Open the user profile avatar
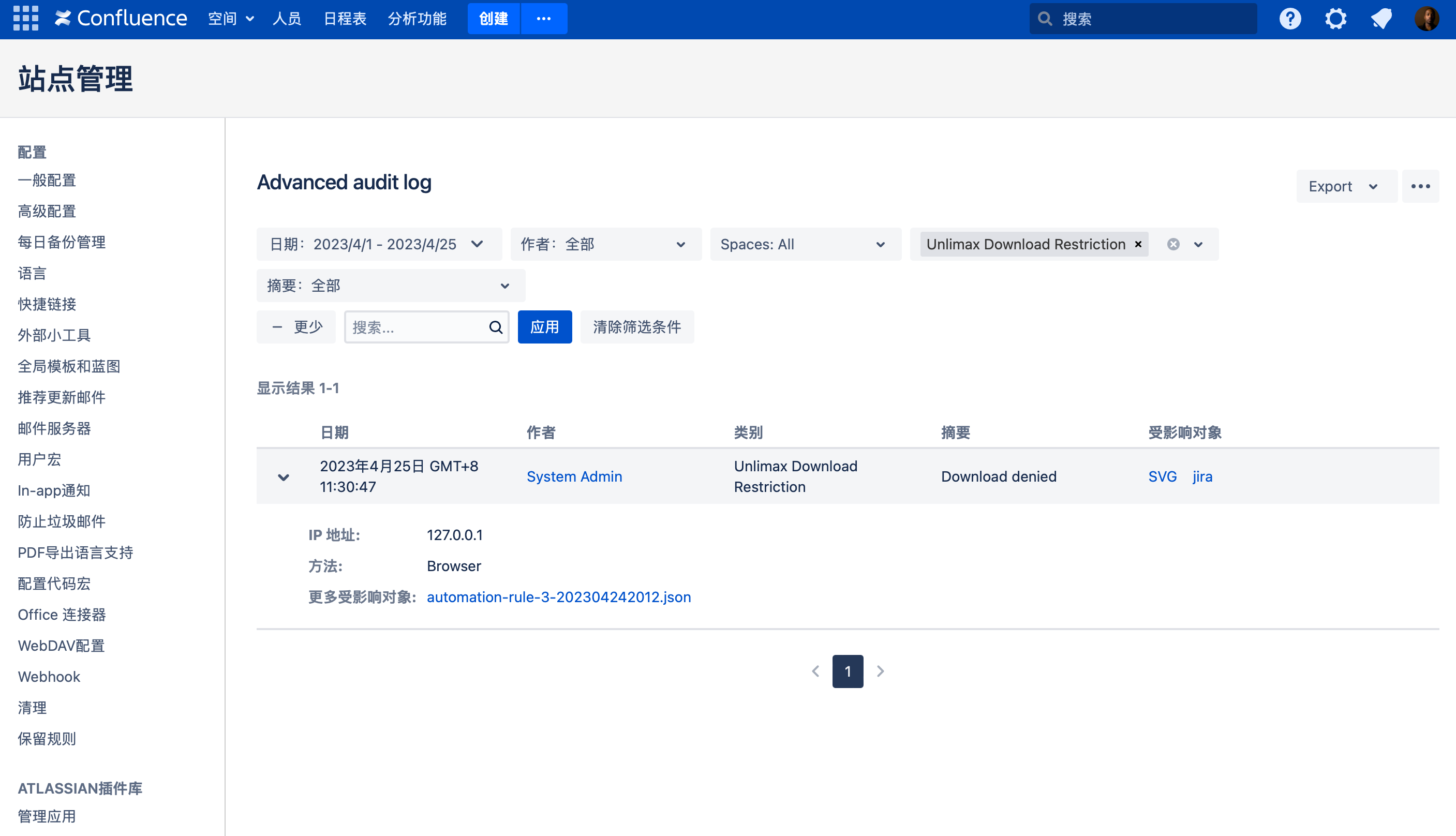This screenshot has width=1456, height=836. (1426, 19)
